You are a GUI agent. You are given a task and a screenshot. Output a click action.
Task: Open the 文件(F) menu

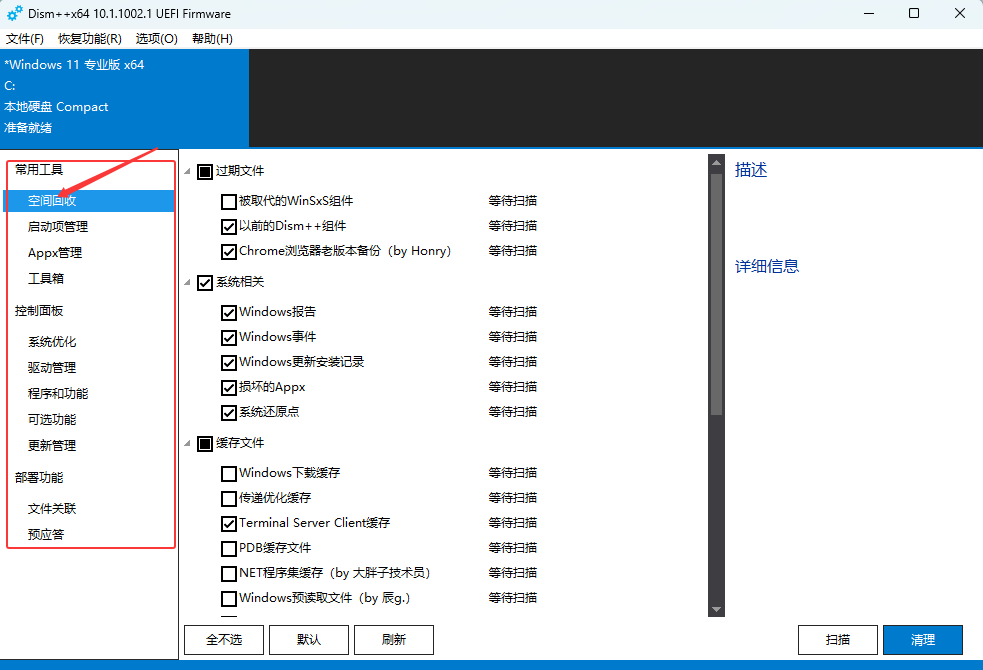(x=25, y=39)
